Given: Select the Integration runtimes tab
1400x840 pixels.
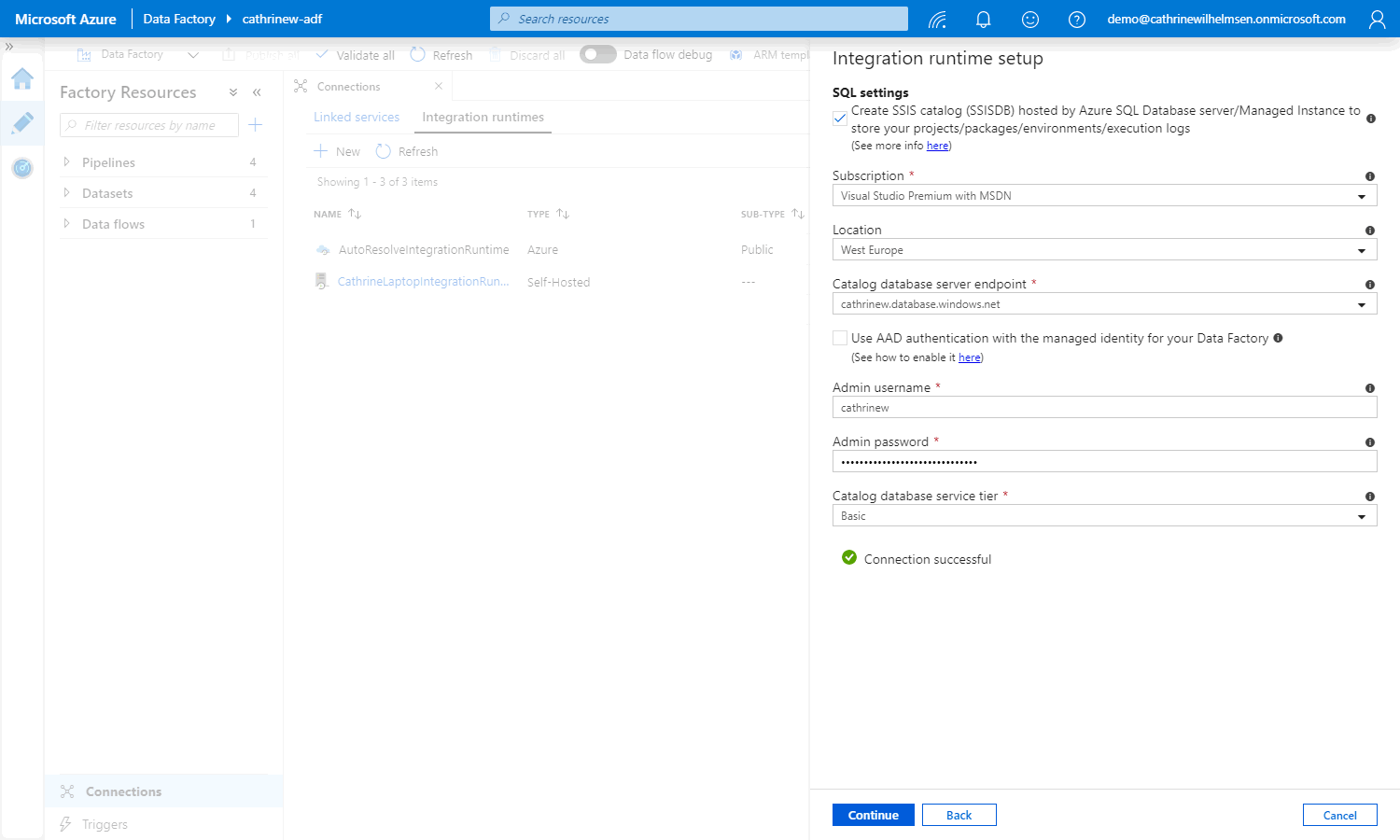Looking at the screenshot, I should coord(483,117).
